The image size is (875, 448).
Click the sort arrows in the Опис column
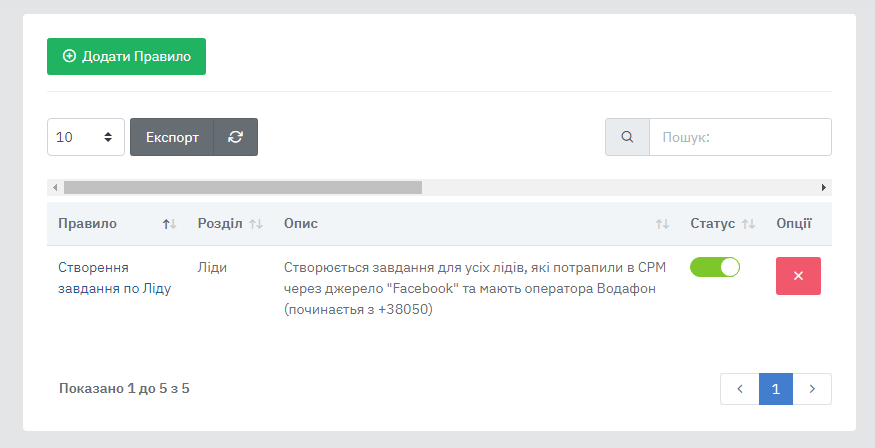pyautogui.click(x=661, y=224)
